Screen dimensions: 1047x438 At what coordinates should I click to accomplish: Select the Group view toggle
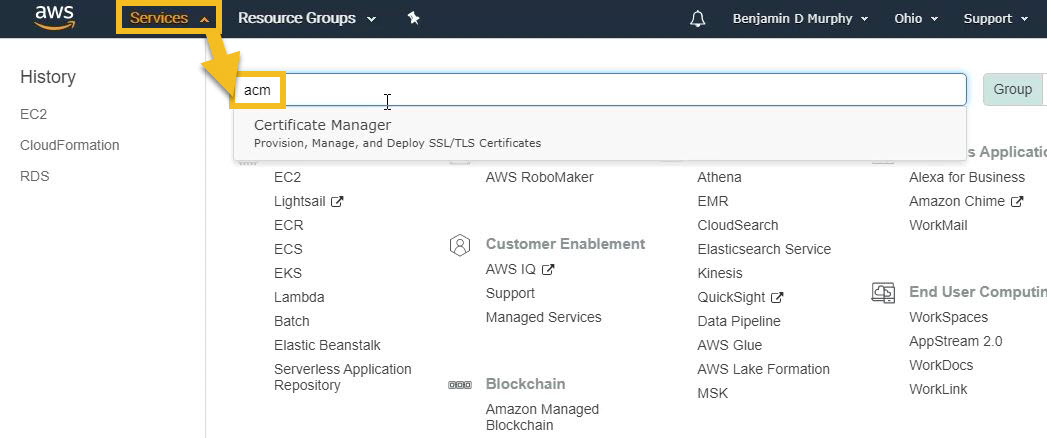click(1012, 89)
